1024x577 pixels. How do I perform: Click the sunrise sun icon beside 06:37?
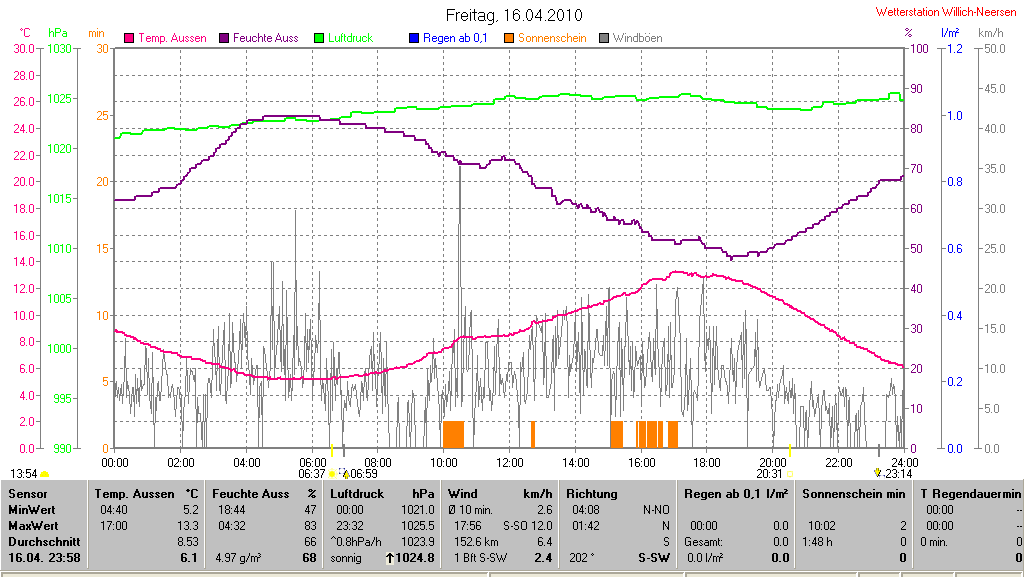click(332, 474)
